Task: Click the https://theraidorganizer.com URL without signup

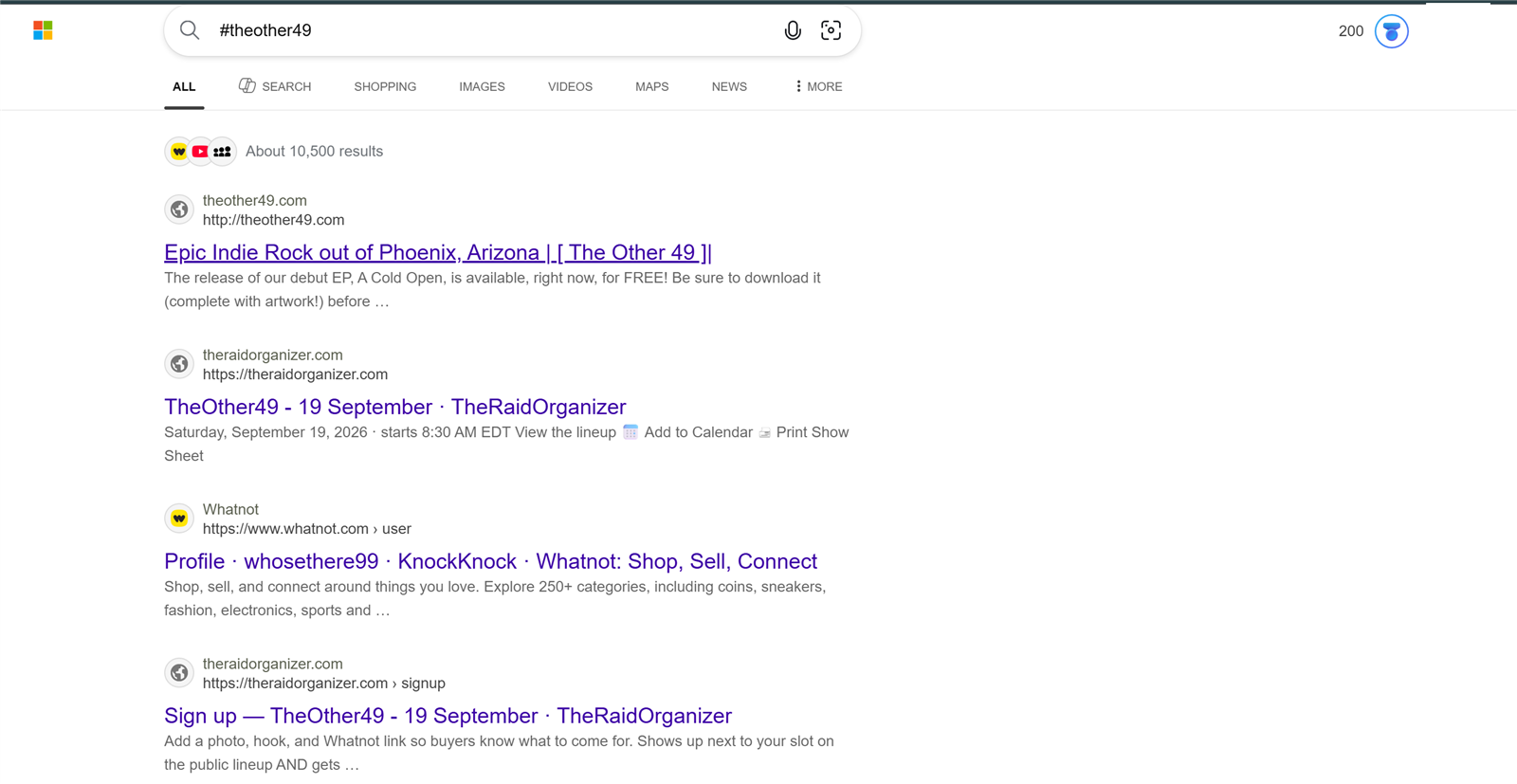Action: coord(295,374)
